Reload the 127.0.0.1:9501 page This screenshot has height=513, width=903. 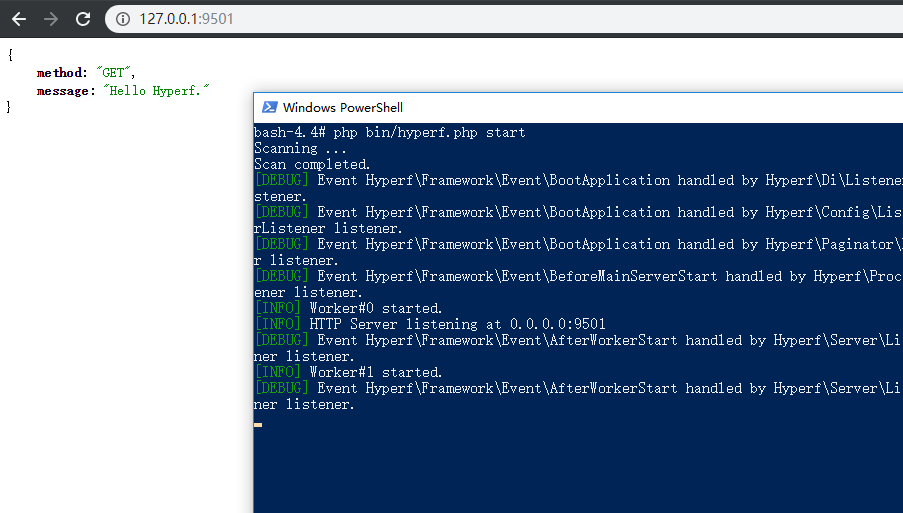click(83, 19)
